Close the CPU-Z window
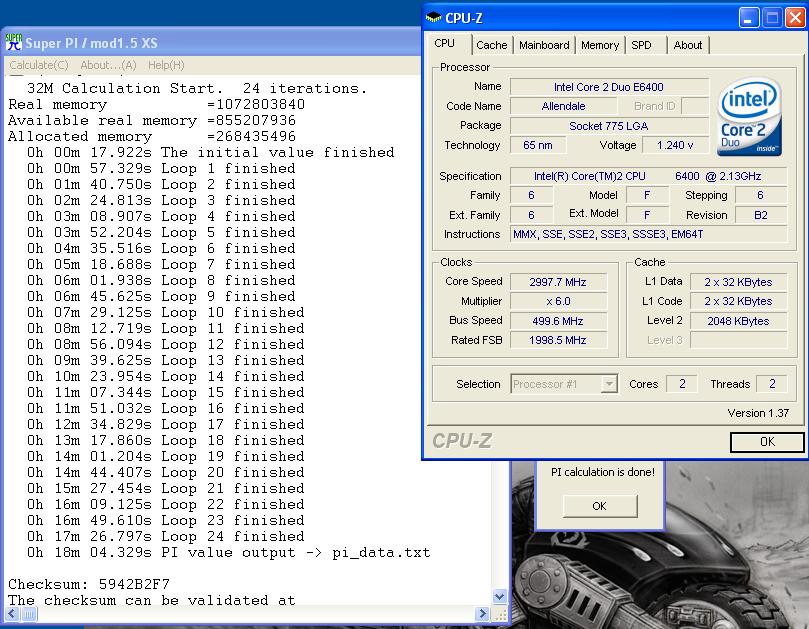The width and height of the screenshot is (809, 629). (x=795, y=18)
